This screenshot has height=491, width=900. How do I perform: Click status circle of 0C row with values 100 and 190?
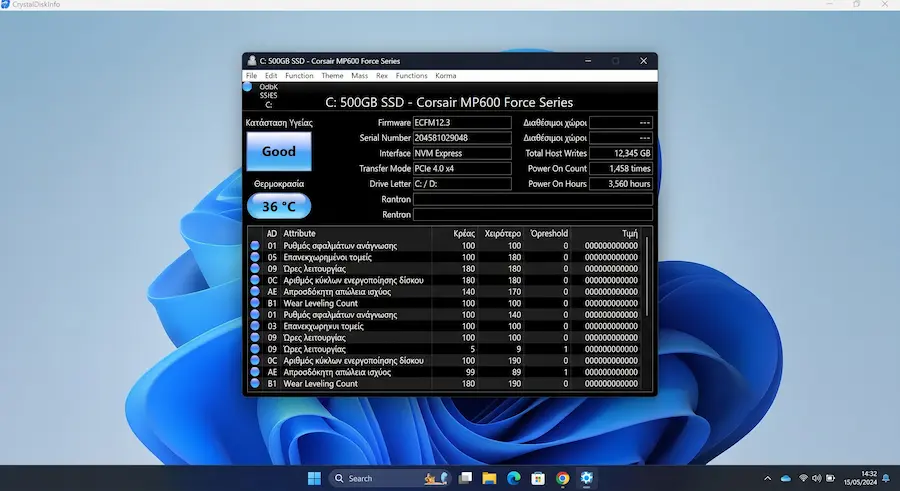(x=255, y=361)
